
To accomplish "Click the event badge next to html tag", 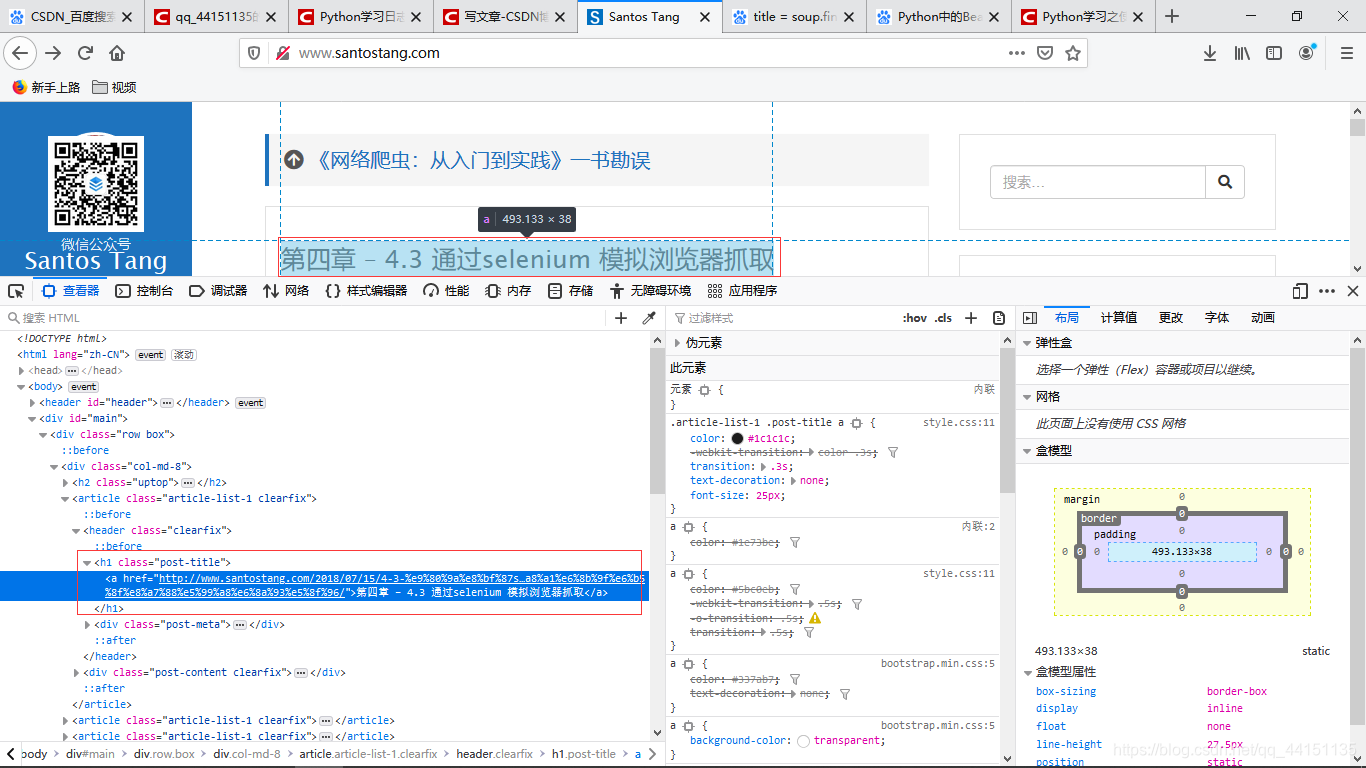I will click(151, 355).
